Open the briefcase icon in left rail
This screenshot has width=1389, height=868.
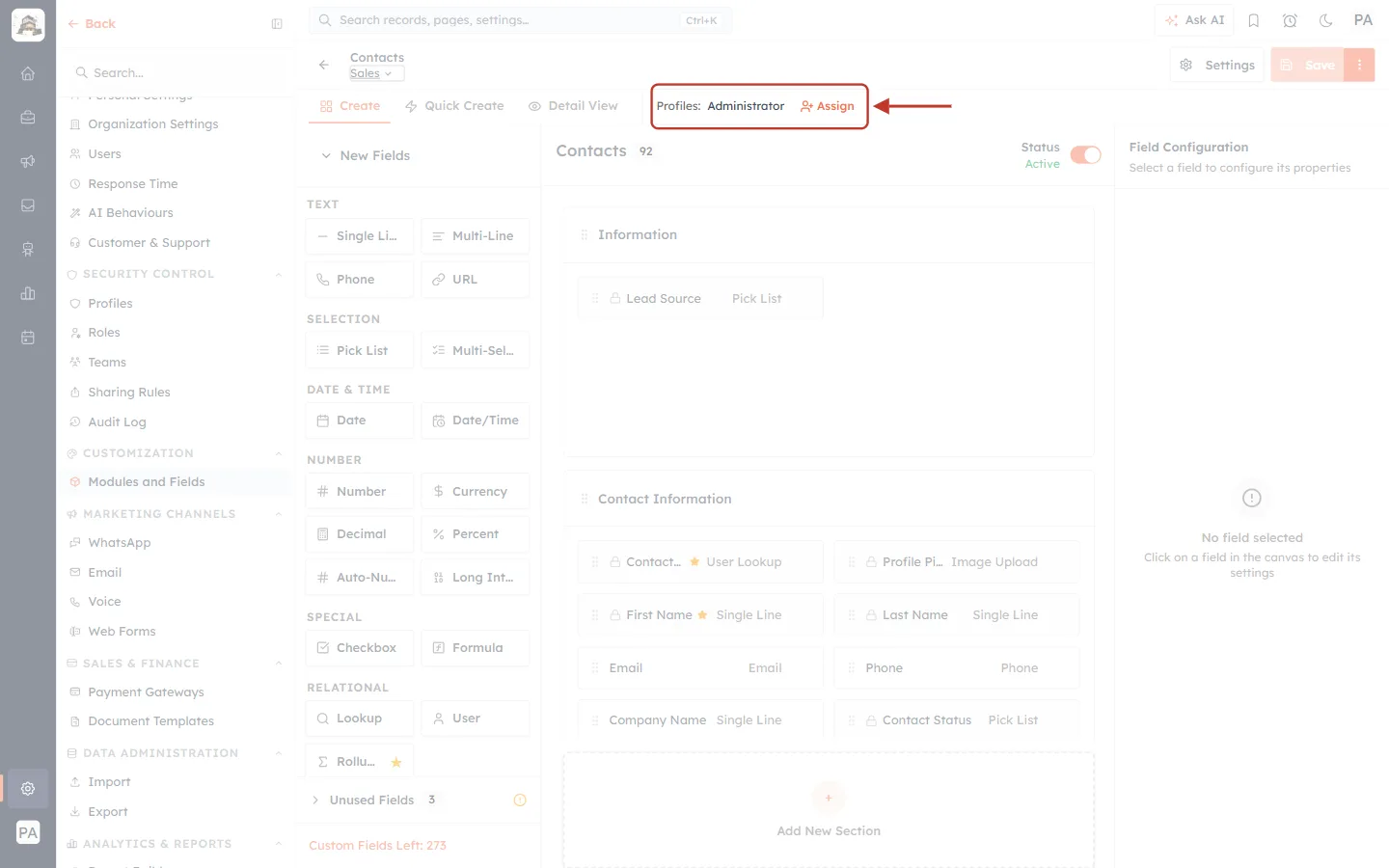pos(28,118)
